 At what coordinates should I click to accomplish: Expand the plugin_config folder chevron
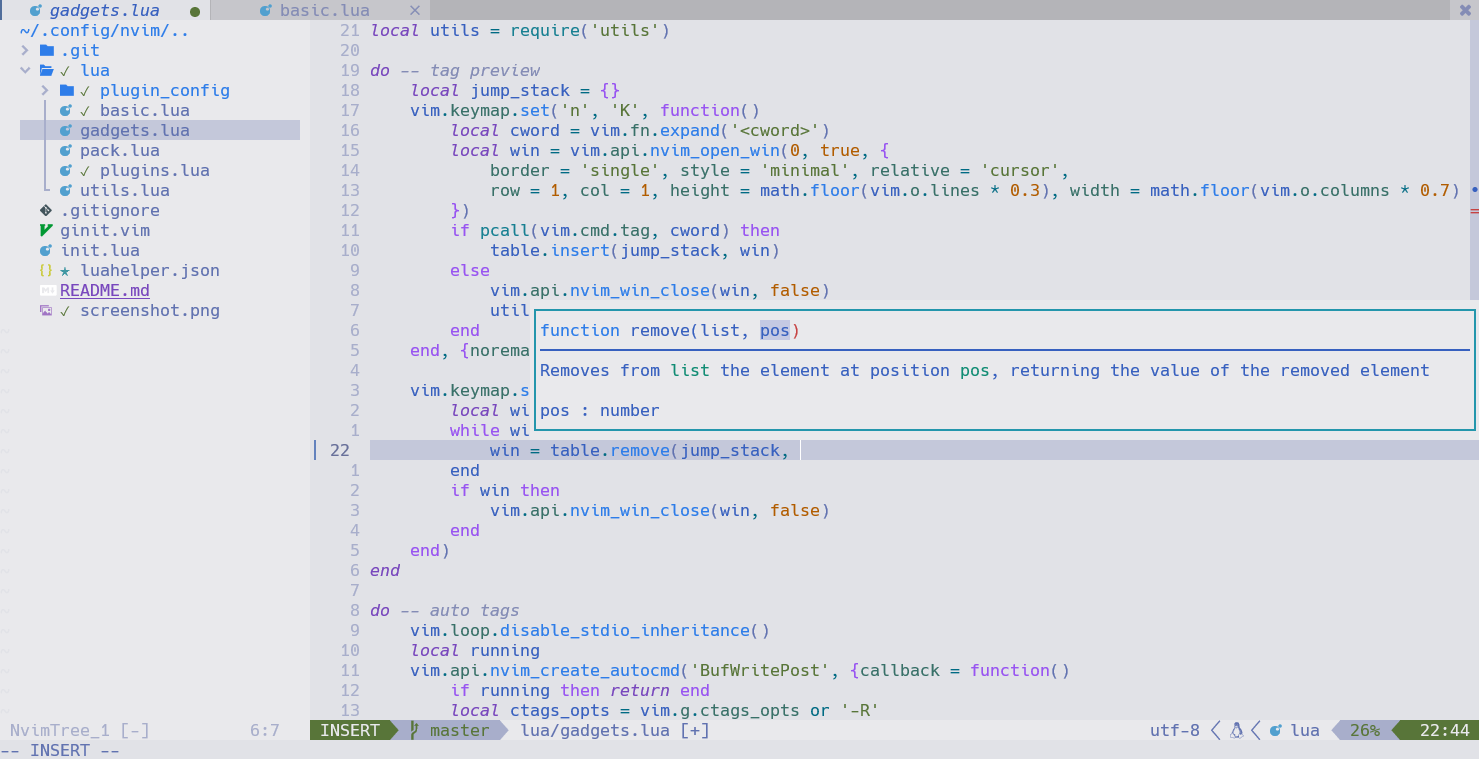[x=45, y=90]
